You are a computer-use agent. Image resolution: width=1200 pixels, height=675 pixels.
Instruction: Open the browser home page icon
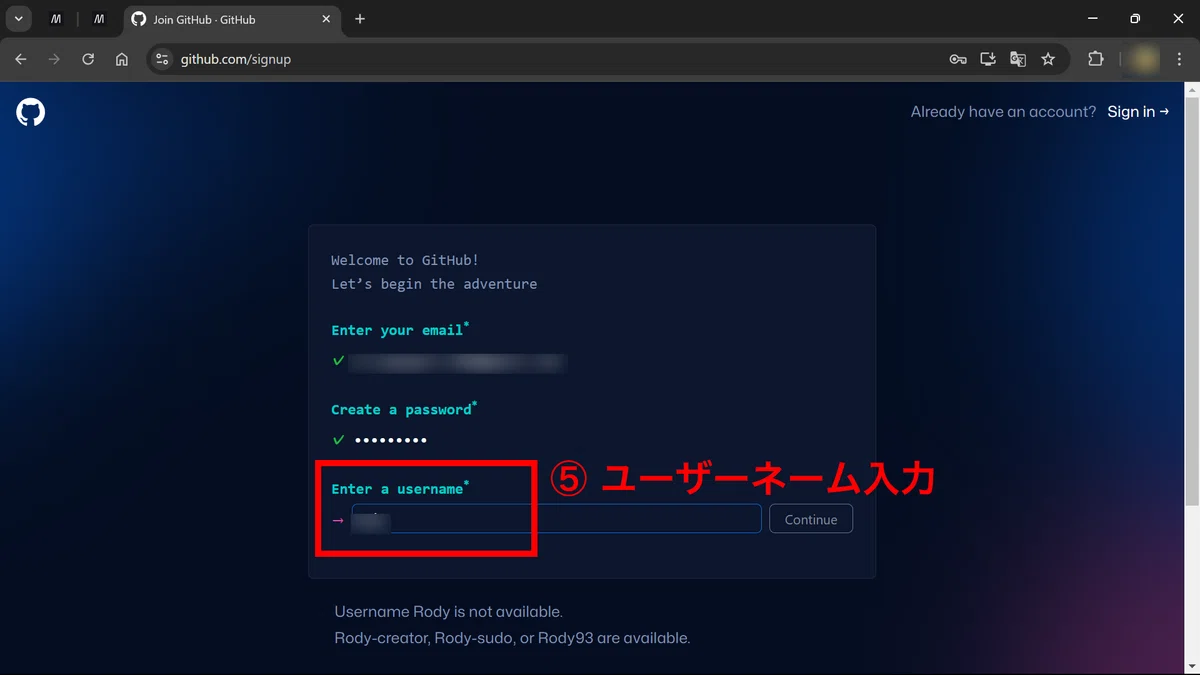[x=122, y=59]
